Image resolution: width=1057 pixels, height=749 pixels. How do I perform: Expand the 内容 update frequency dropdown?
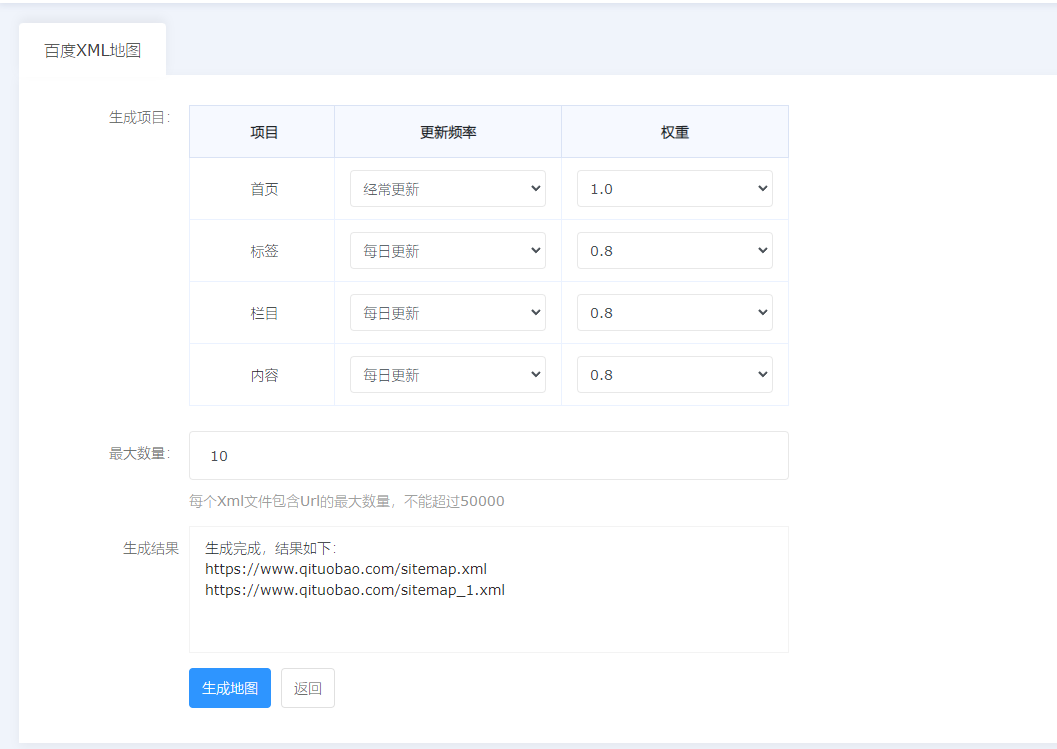447,375
